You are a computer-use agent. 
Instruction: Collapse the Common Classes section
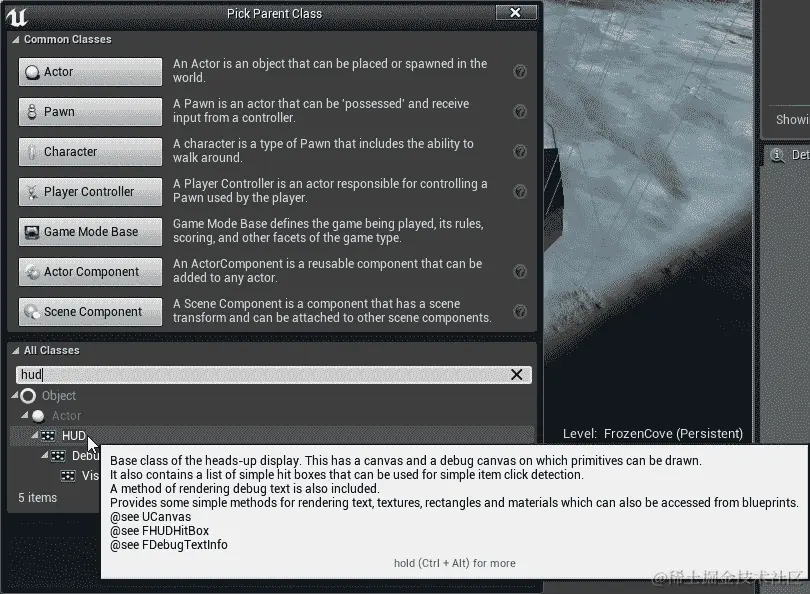tap(15, 40)
